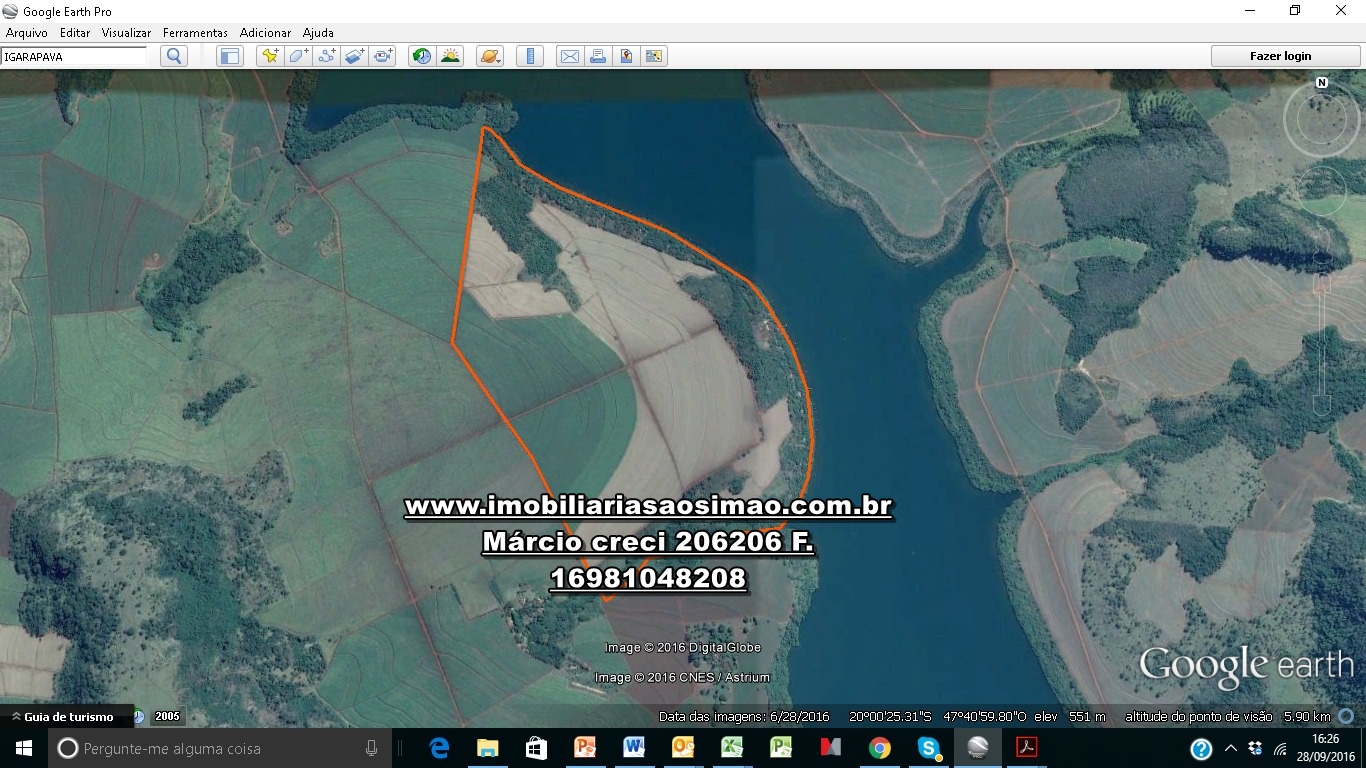Add a placemark with the pushpin icon
This screenshot has height=768, width=1366.
[x=270, y=56]
